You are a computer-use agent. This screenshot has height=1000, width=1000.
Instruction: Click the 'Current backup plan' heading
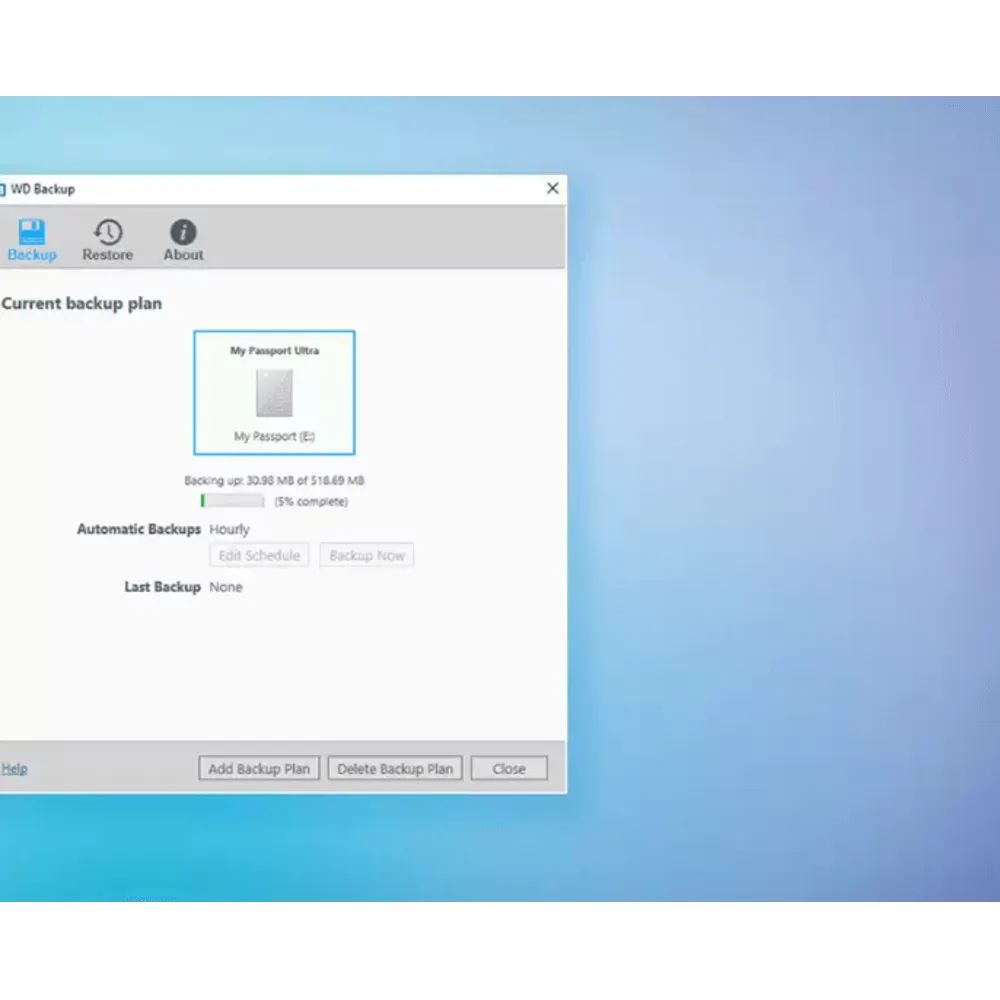(x=82, y=304)
